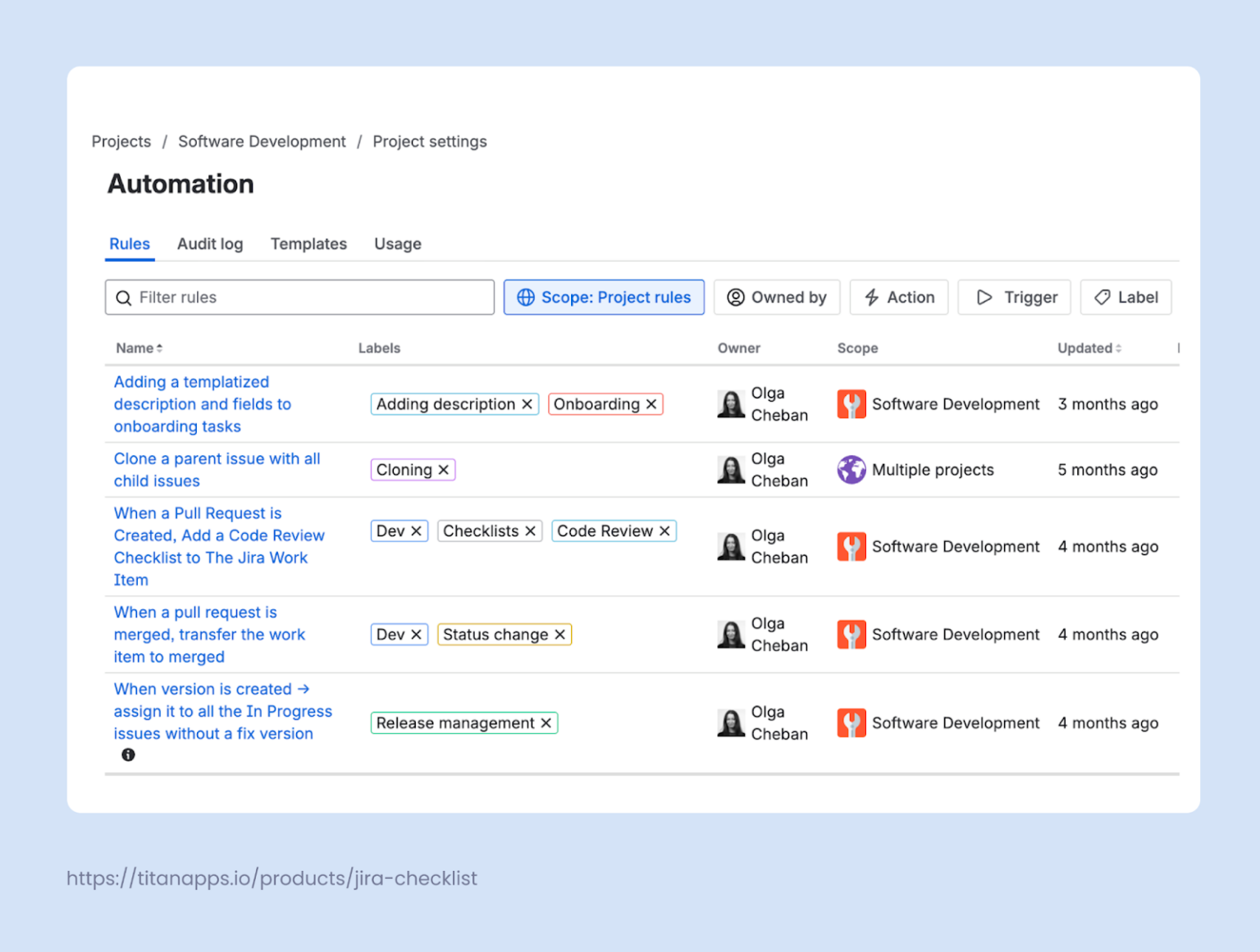The width and height of the screenshot is (1260, 952).
Task: Click the Software Development wrench scope icon
Action: (x=851, y=403)
